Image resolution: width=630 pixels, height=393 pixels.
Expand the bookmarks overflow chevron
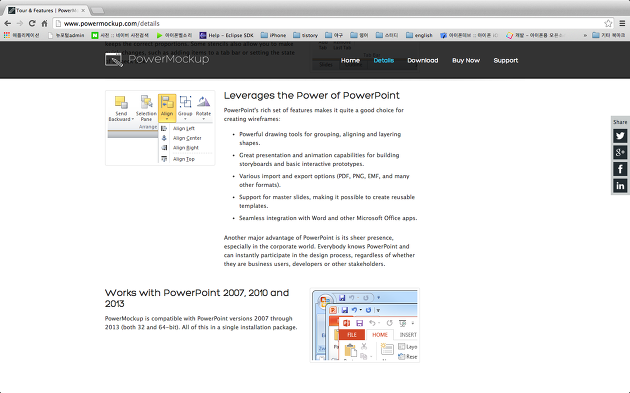(x=585, y=35)
